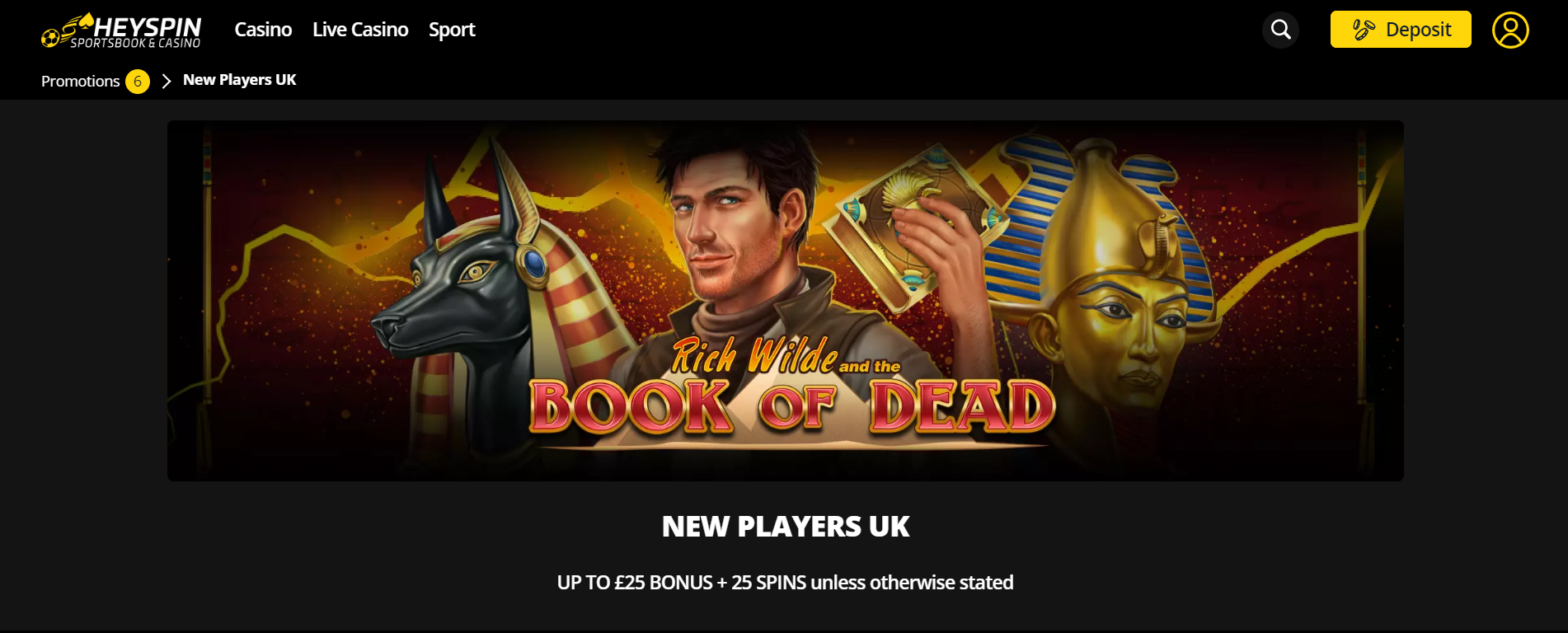Click the coins icon on Deposit button
1568x633 pixels.
coord(1364,30)
